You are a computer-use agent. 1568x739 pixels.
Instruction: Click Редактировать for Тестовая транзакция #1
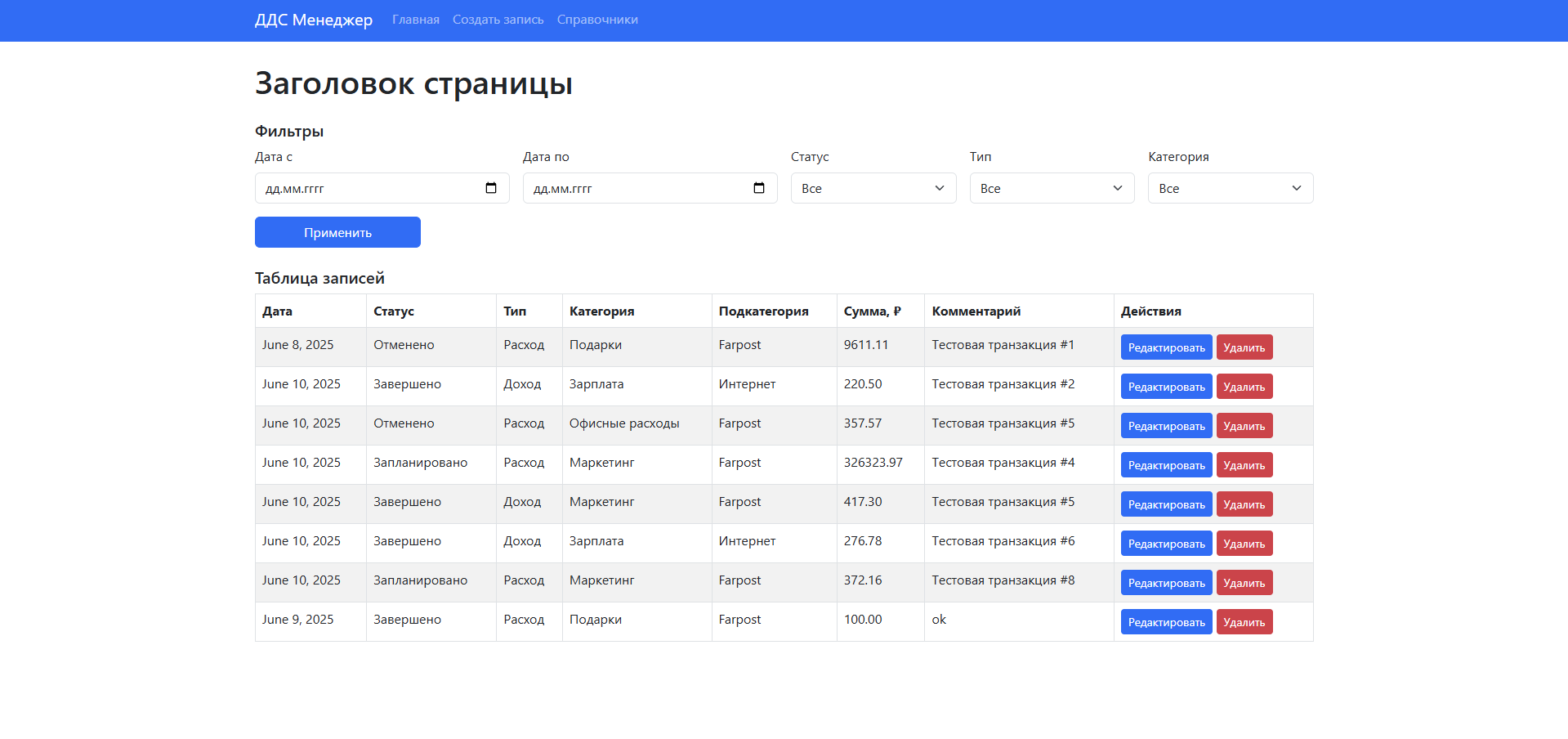click(1166, 347)
